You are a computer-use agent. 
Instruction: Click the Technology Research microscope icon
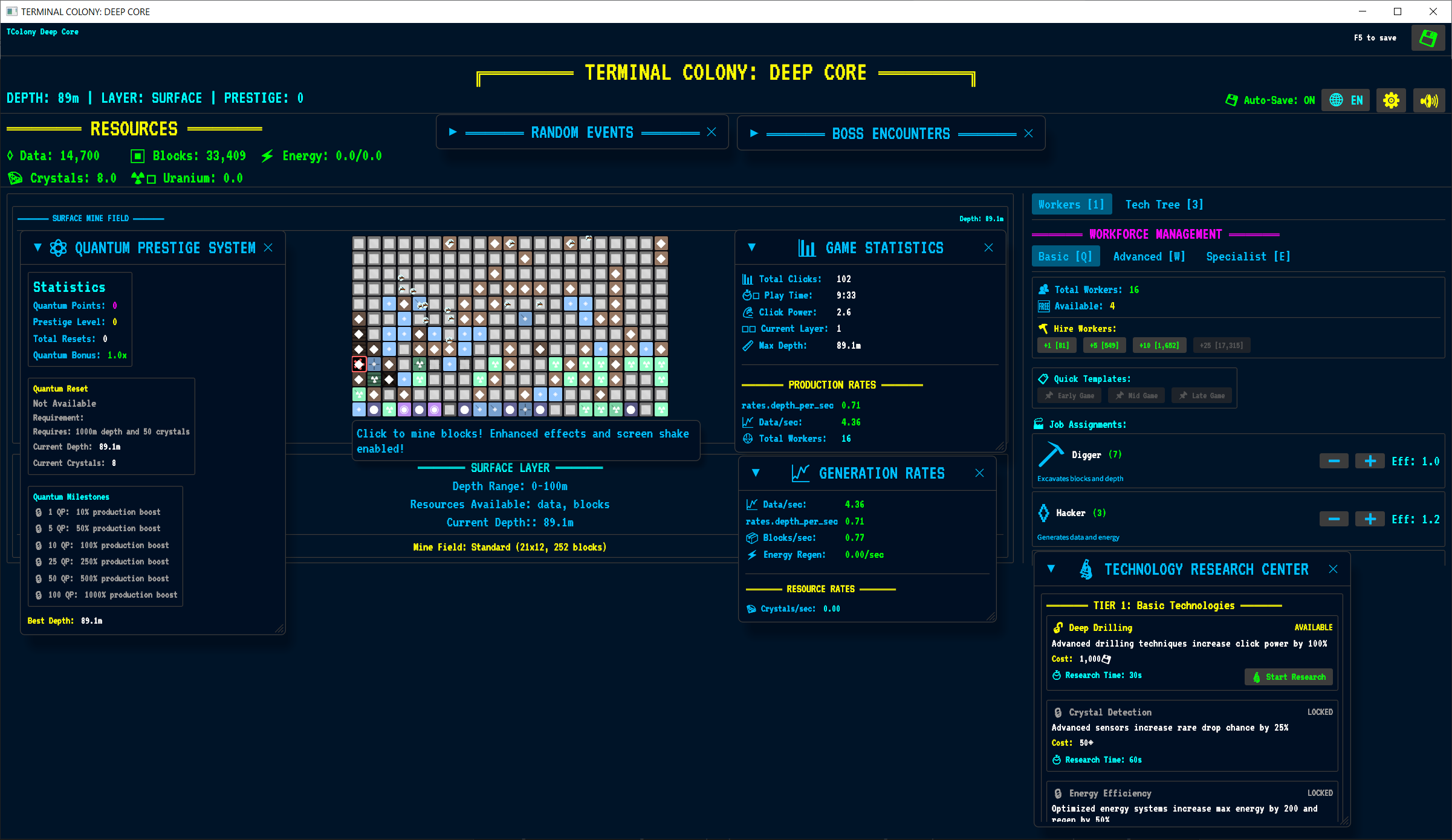tap(1086, 569)
